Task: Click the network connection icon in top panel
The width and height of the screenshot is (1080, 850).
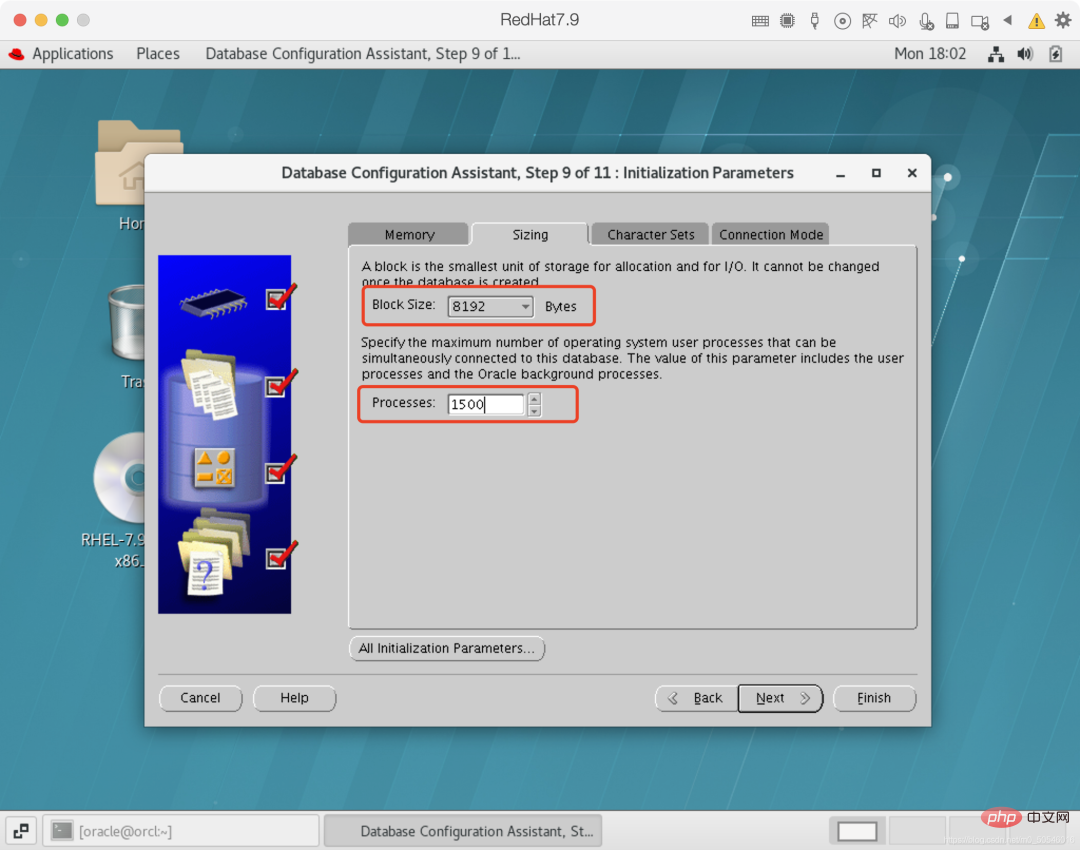Action: point(996,54)
